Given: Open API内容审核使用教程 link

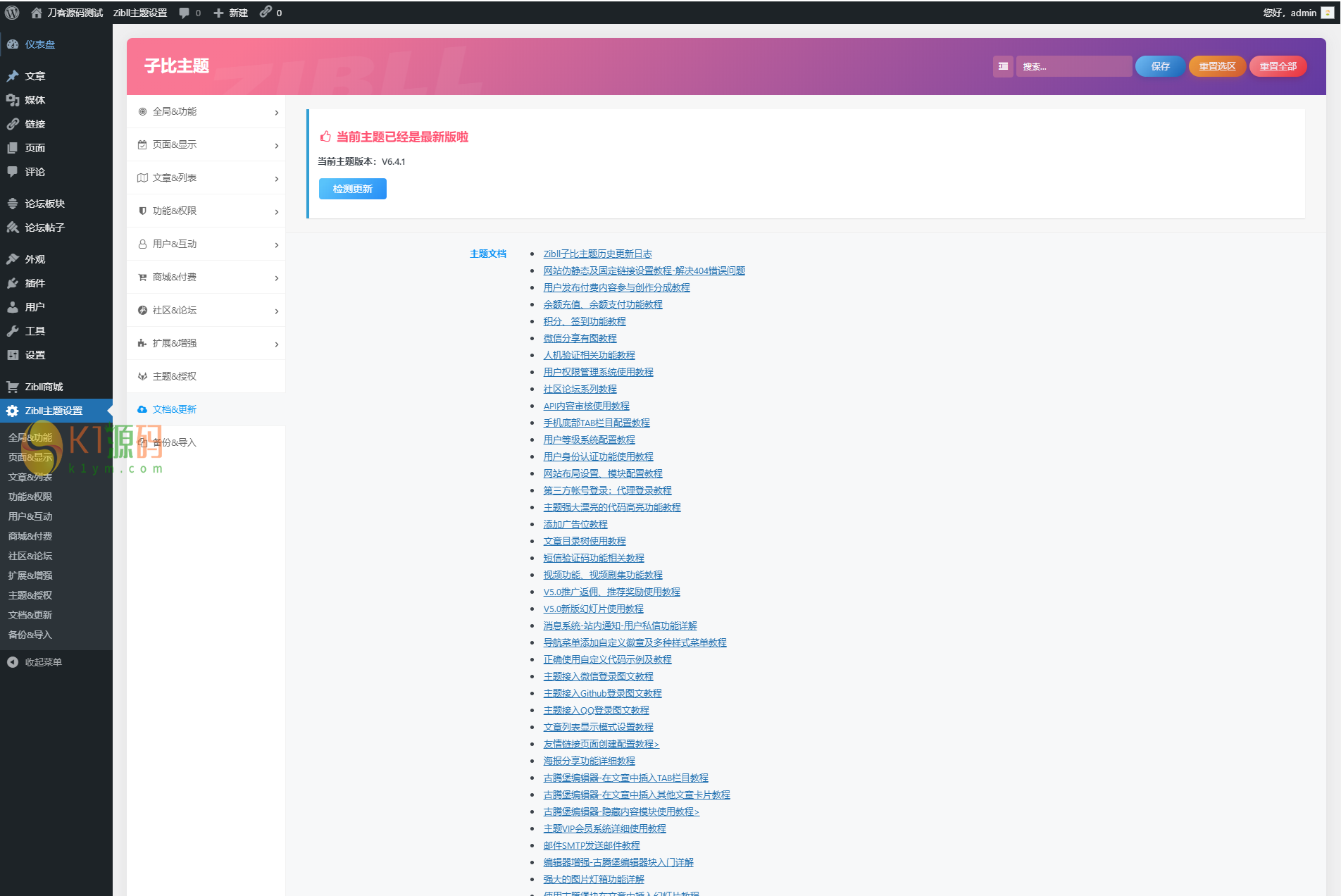Looking at the screenshot, I should click(586, 406).
